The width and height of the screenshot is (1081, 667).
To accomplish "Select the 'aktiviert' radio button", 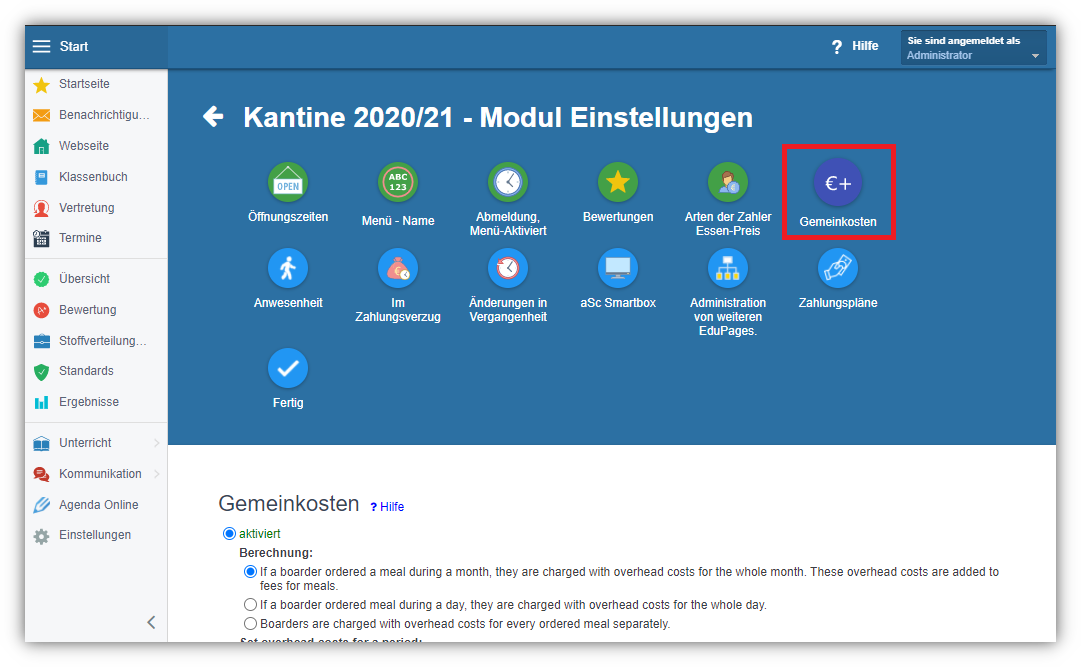I will (229, 534).
